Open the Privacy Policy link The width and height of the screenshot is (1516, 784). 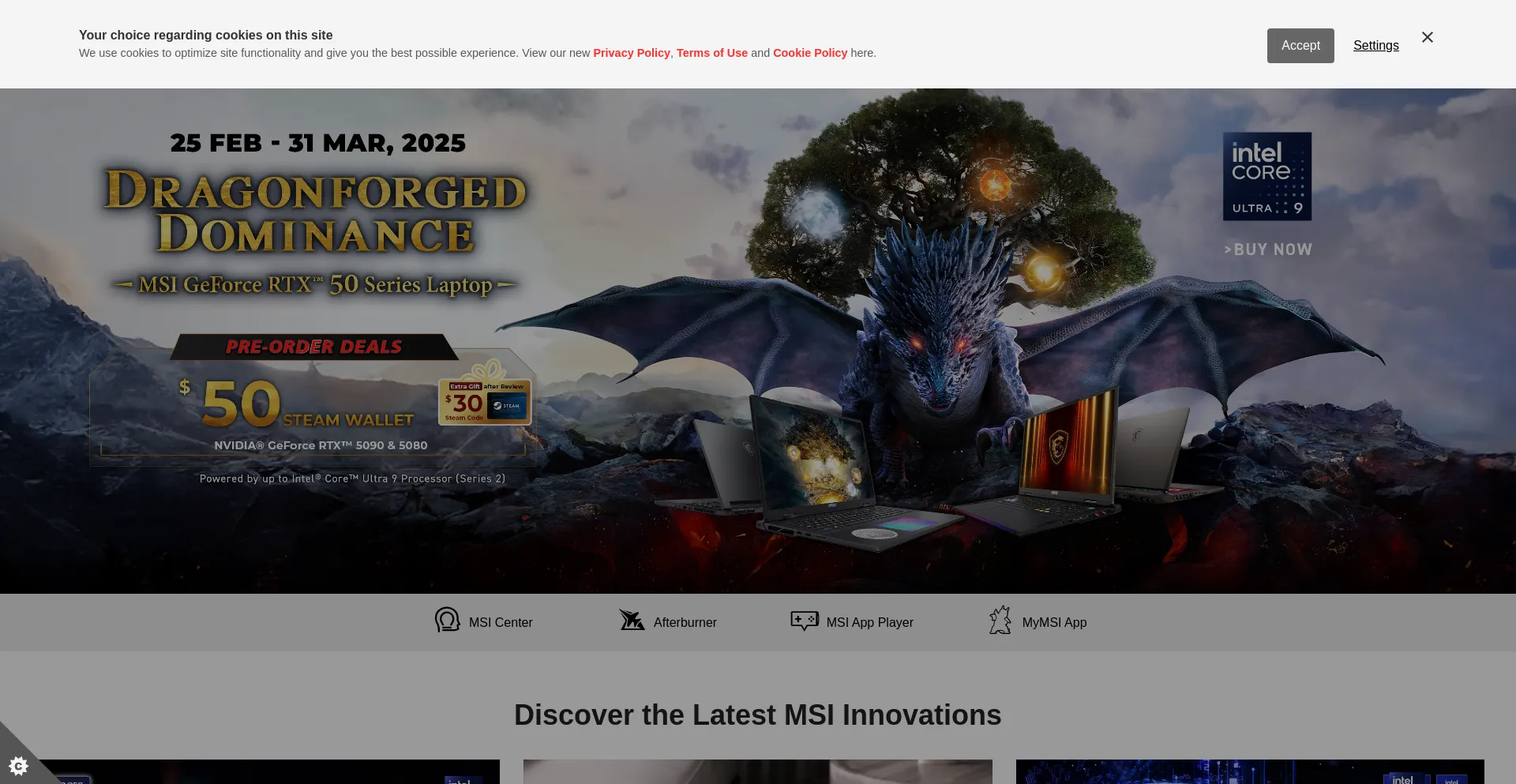(x=632, y=53)
